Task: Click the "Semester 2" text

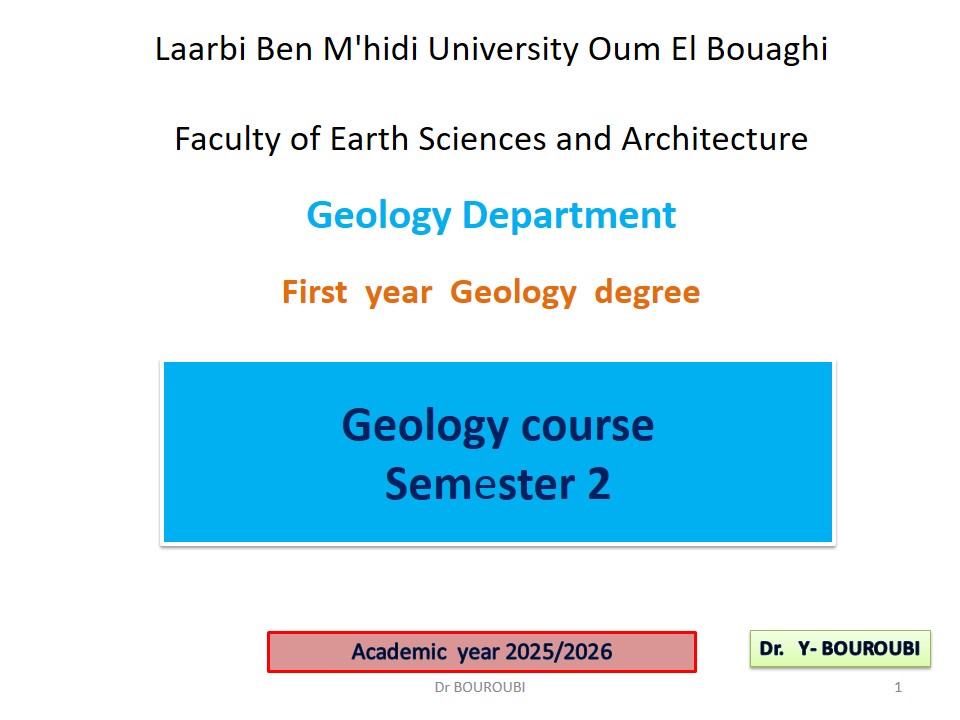Action: pyautogui.click(x=497, y=484)
